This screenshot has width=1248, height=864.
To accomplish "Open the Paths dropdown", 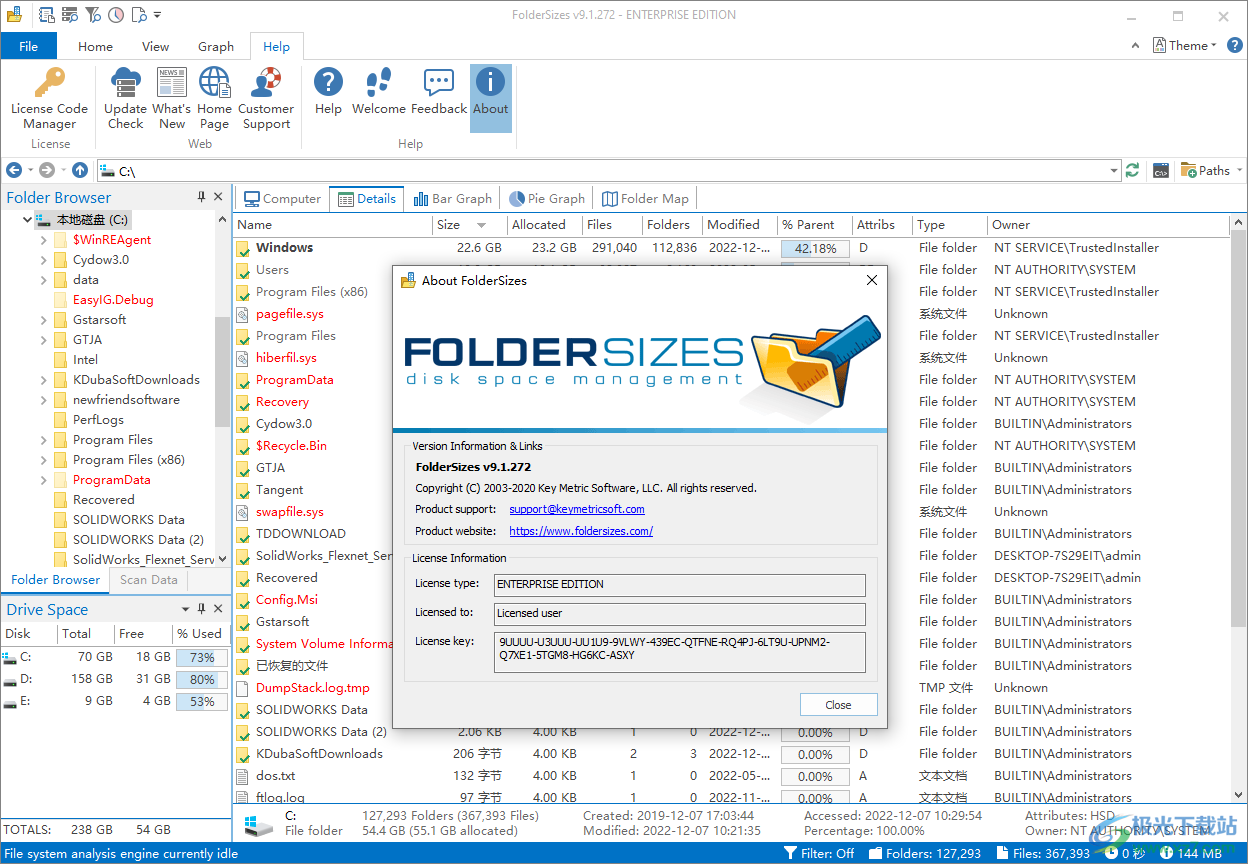I will click(1211, 171).
